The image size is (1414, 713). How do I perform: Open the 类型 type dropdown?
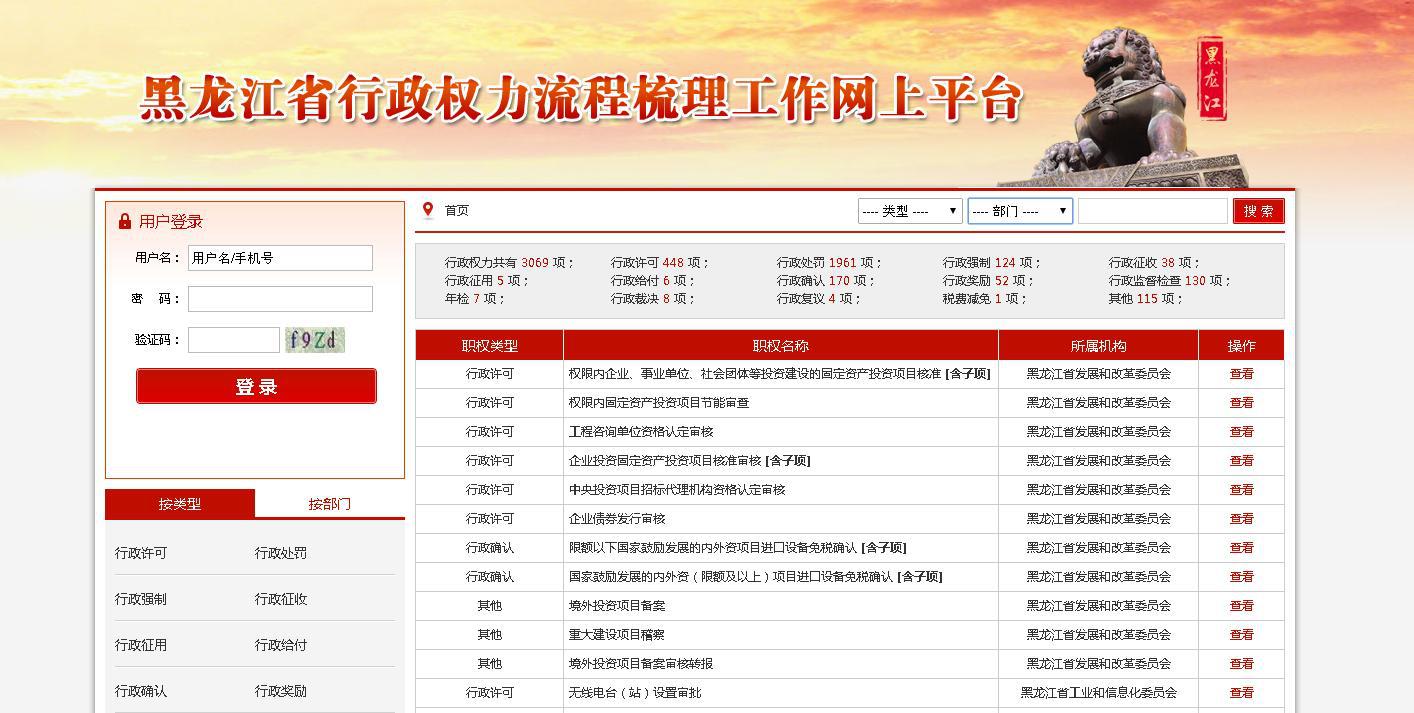910,211
